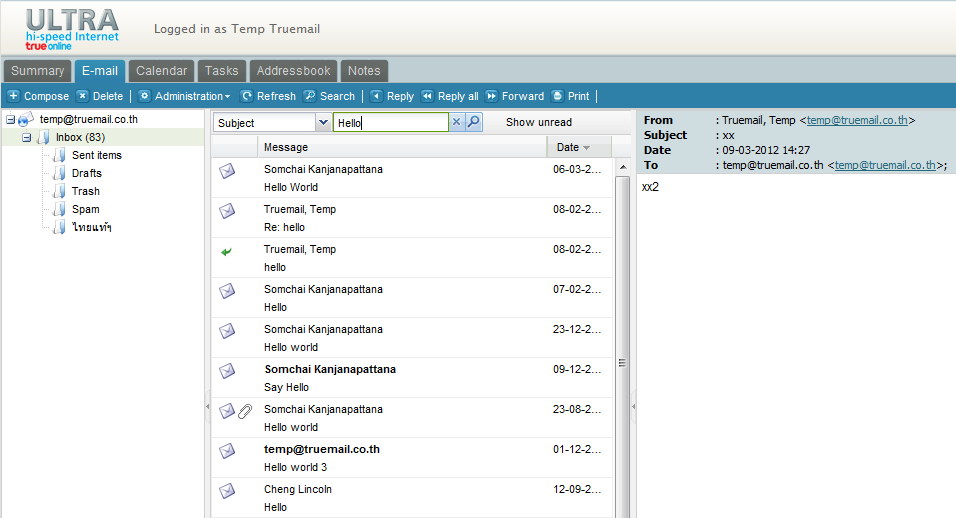Open message with subject Hello world 3
This screenshot has width=956, height=518.
(x=412, y=458)
